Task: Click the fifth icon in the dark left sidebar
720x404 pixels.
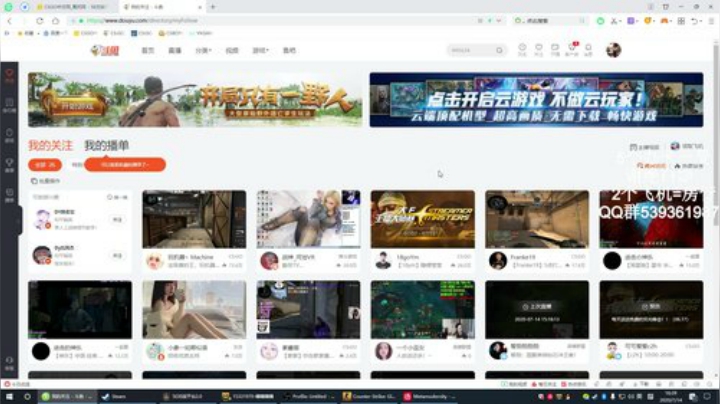Action: coord(9,195)
